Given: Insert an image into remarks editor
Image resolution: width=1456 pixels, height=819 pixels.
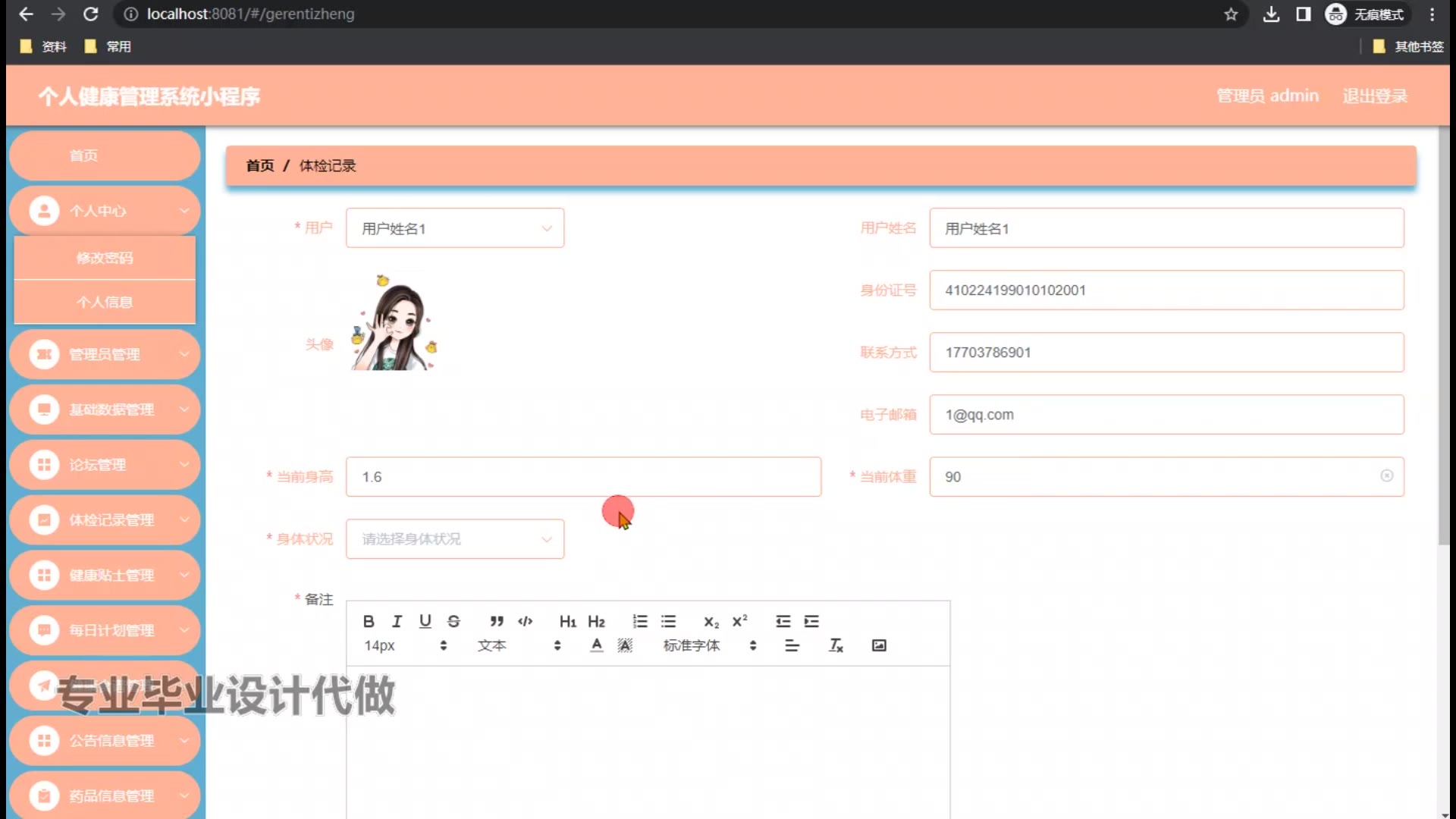Looking at the screenshot, I should pos(879,645).
